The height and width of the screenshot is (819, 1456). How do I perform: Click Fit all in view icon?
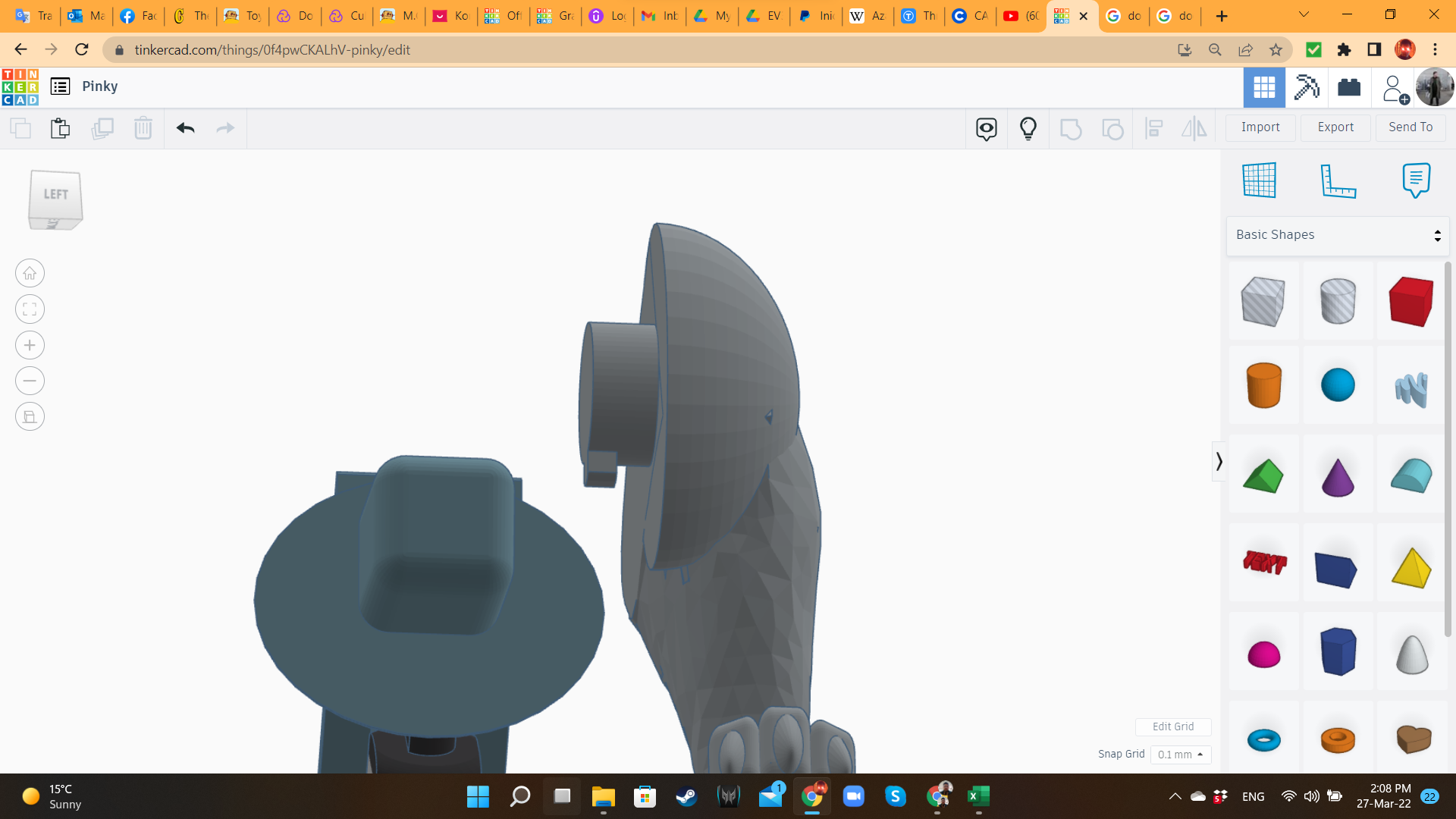coord(30,309)
